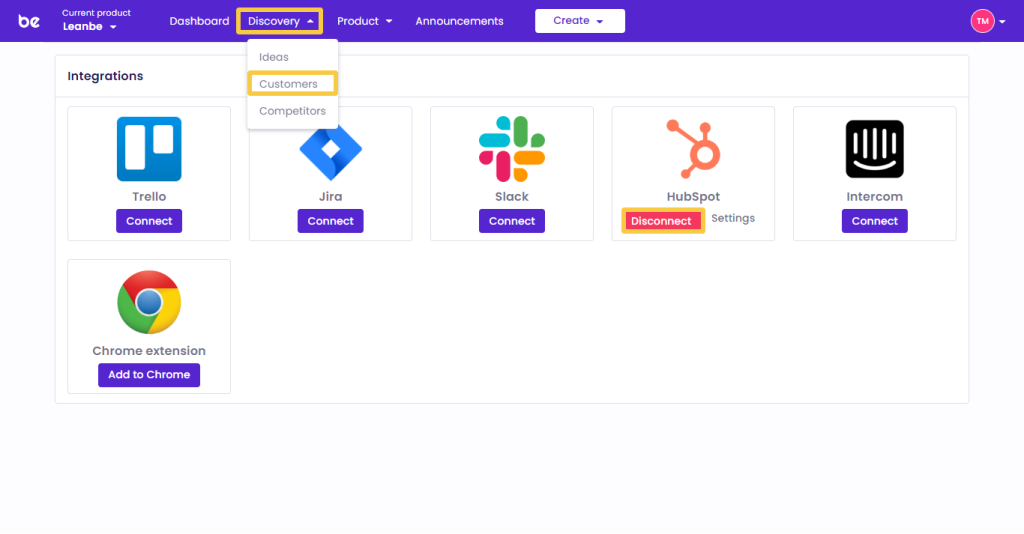The image size is (1024, 534).
Task: Select Customers from Discovery menu
Action: point(289,84)
